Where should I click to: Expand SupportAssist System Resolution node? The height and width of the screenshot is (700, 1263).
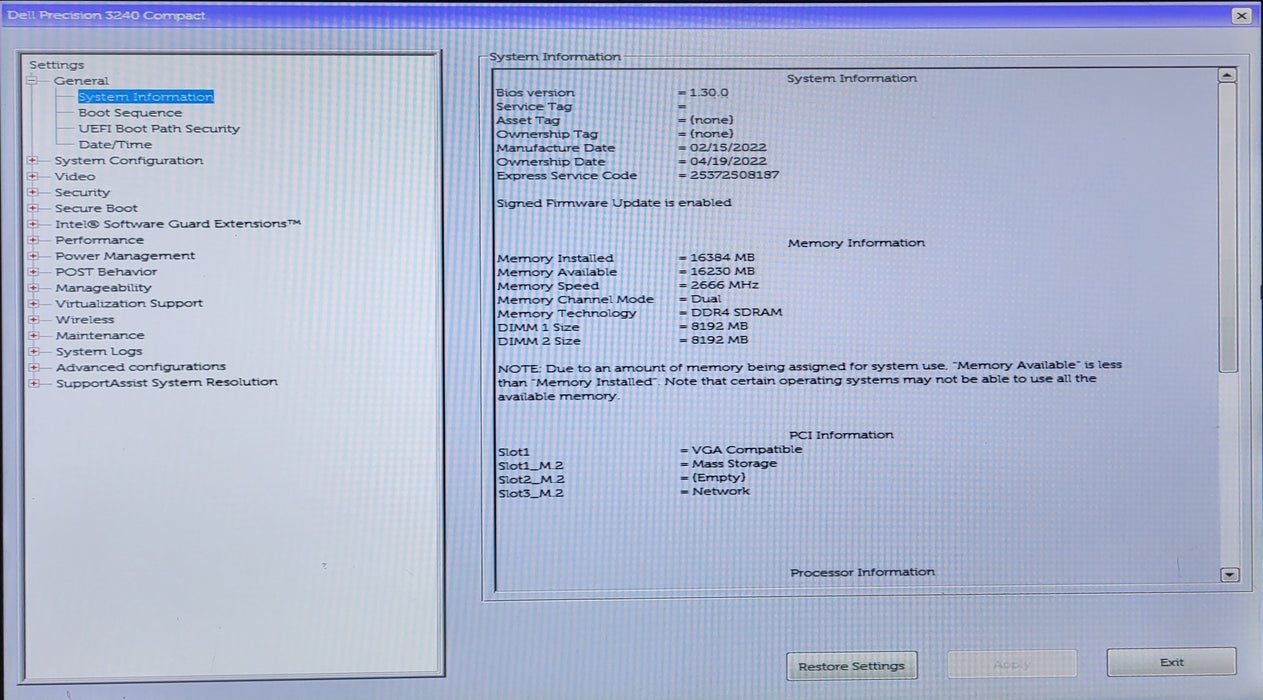pos(33,383)
